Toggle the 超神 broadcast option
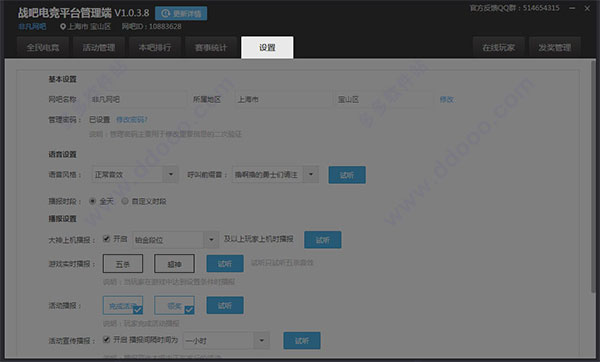The image size is (600, 362). pos(174,264)
